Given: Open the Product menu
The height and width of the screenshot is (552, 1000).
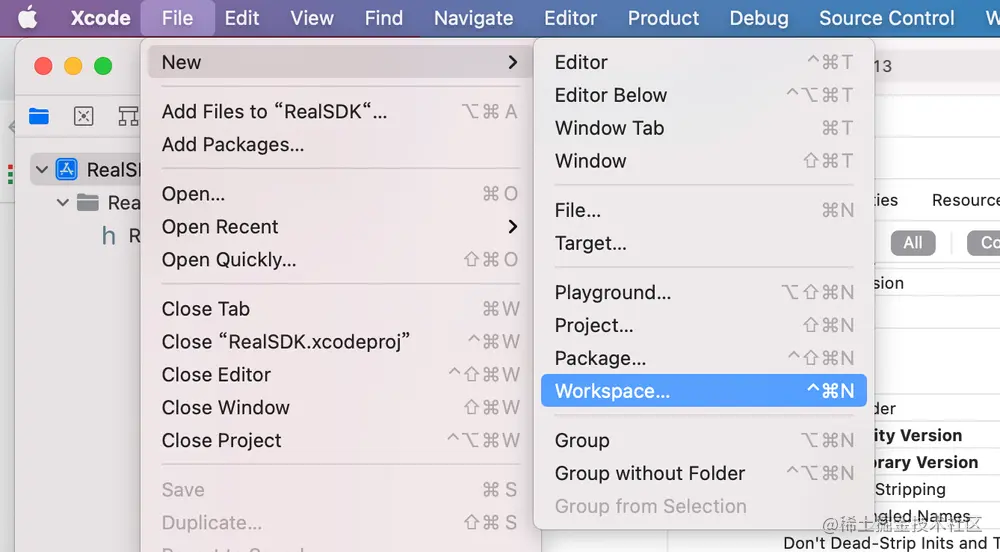Looking at the screenshot, I should [x=663, y=18].
